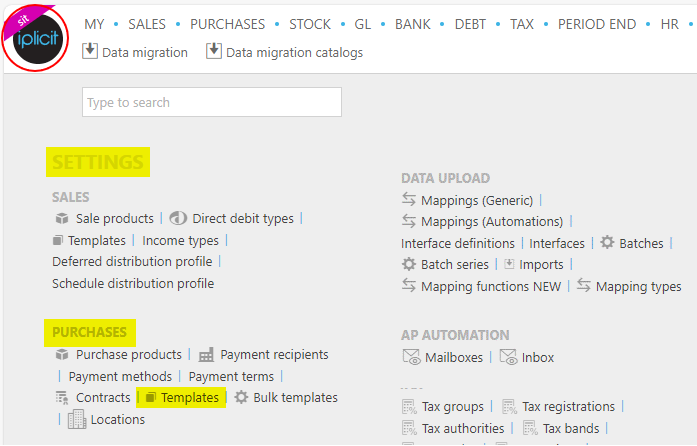Click the Direct debit types icon
This screenshot has height=446, width=697.
178,218
